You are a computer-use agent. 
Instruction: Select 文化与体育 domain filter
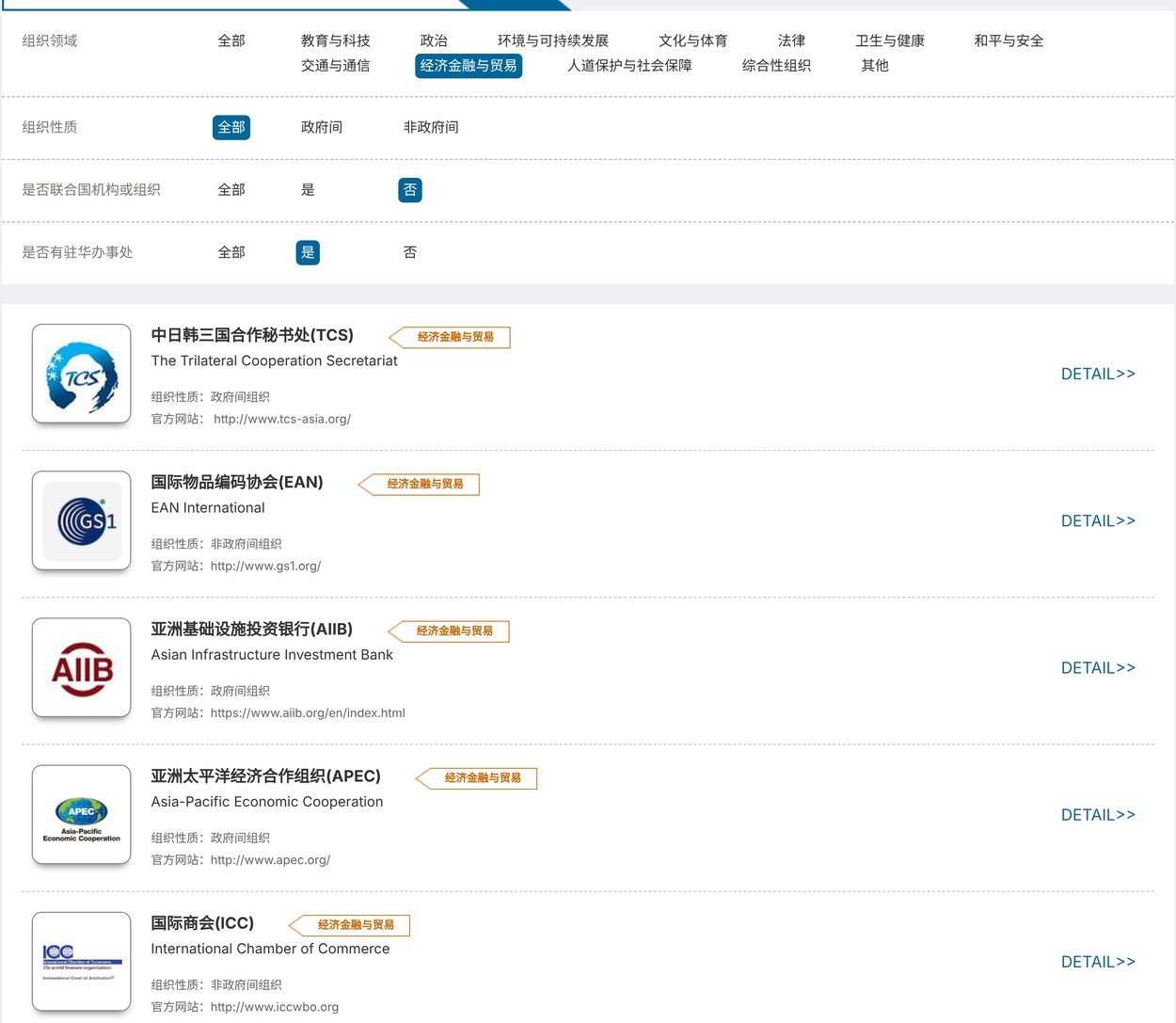tap(693, 40)
